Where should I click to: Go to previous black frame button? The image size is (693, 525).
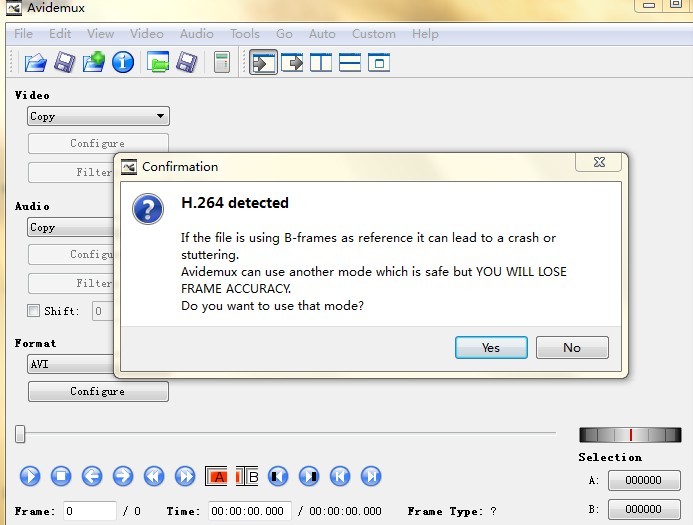[278, 476]
